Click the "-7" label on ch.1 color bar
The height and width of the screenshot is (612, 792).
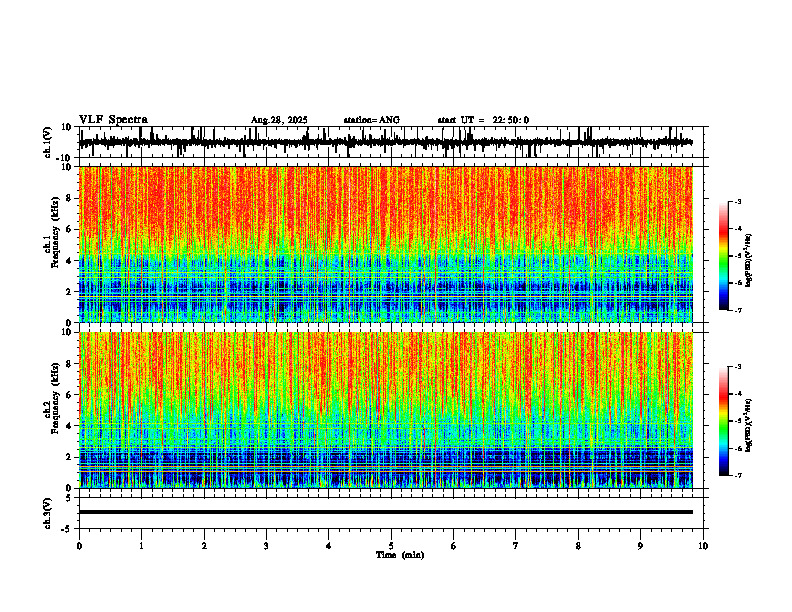coord(738,310)
